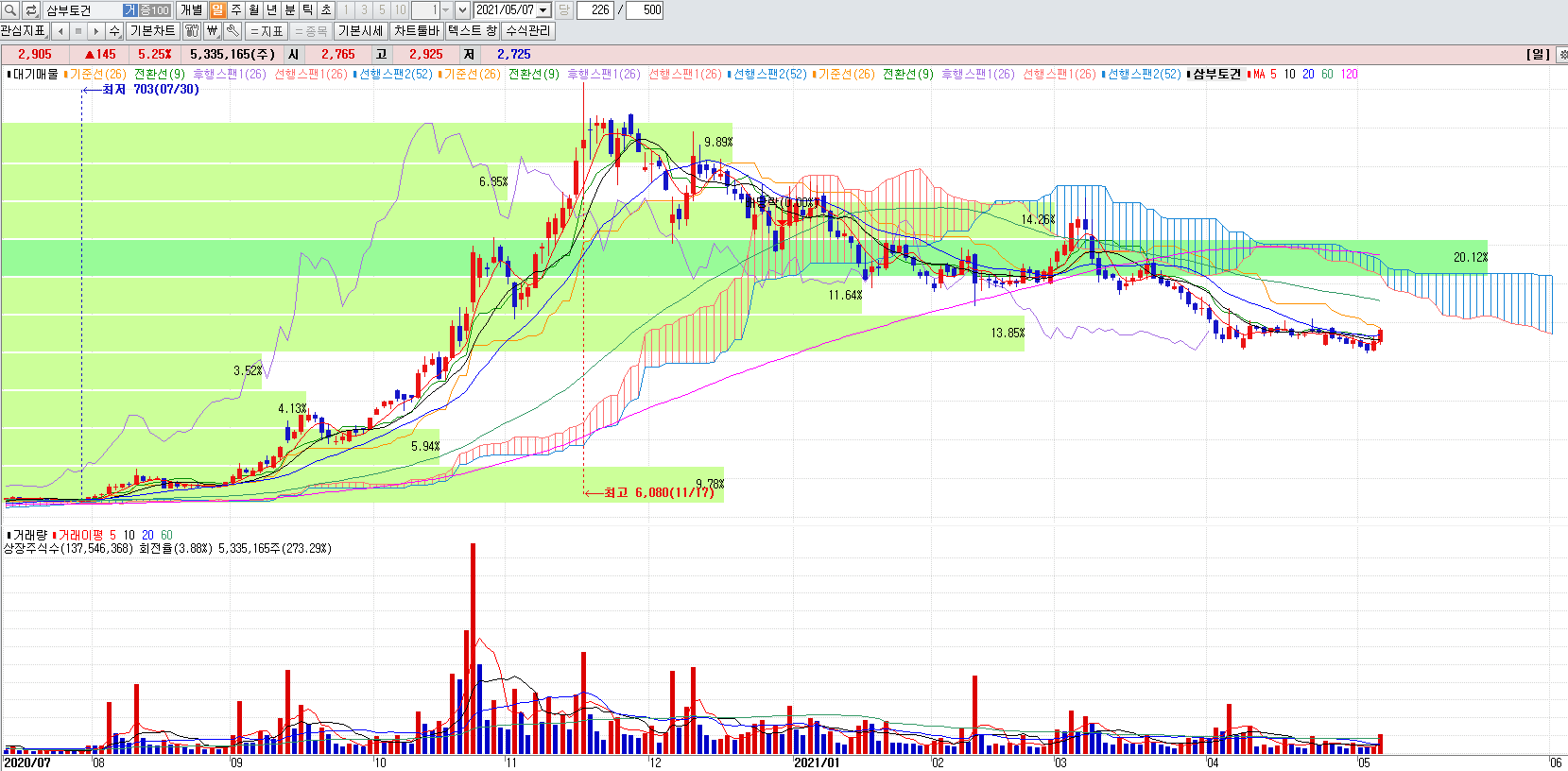Click the candle count field 226
Screen dimensions: 1568x771
(594, 10)
